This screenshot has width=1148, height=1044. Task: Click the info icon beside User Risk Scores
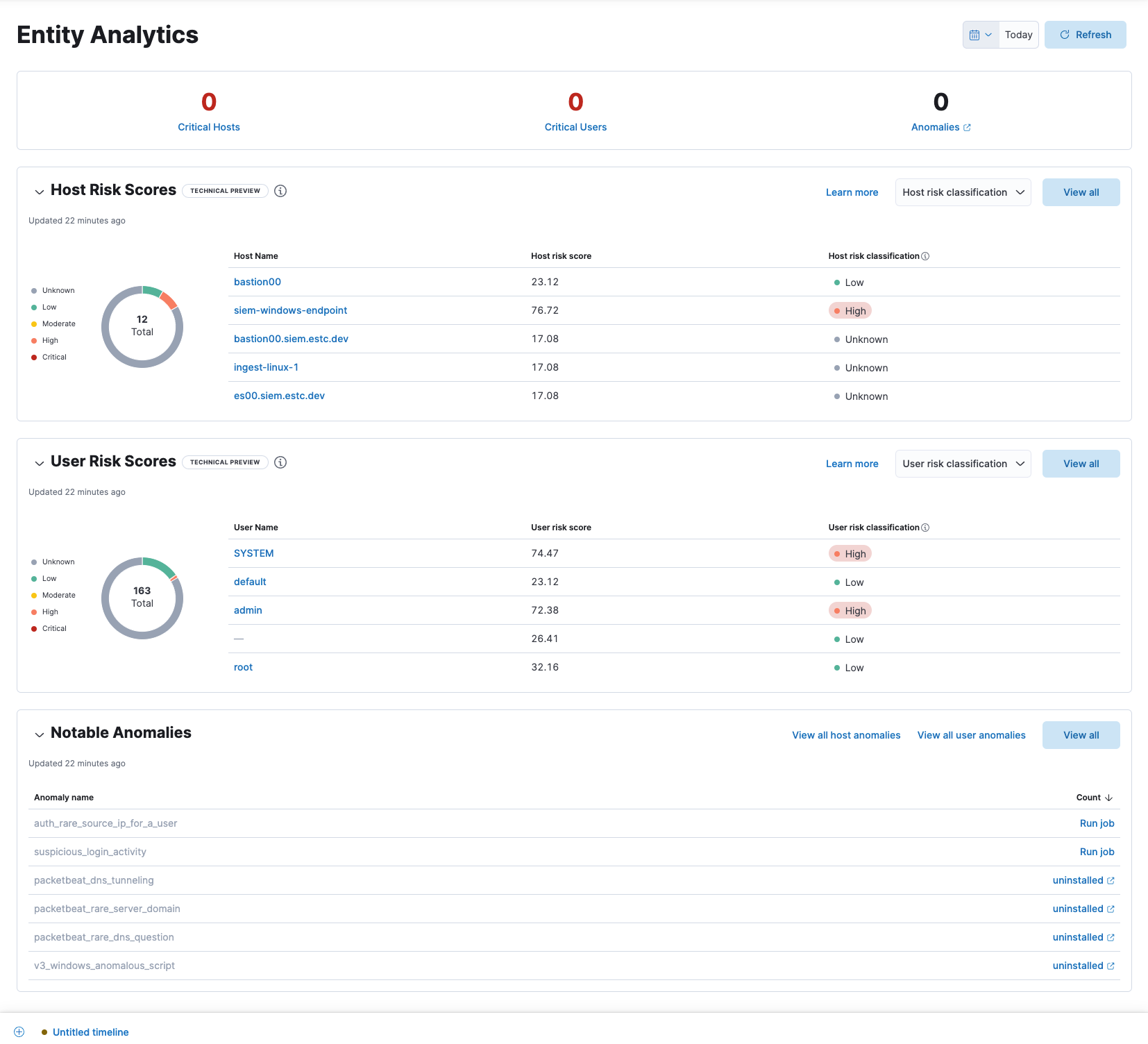[x=280, y=462]
